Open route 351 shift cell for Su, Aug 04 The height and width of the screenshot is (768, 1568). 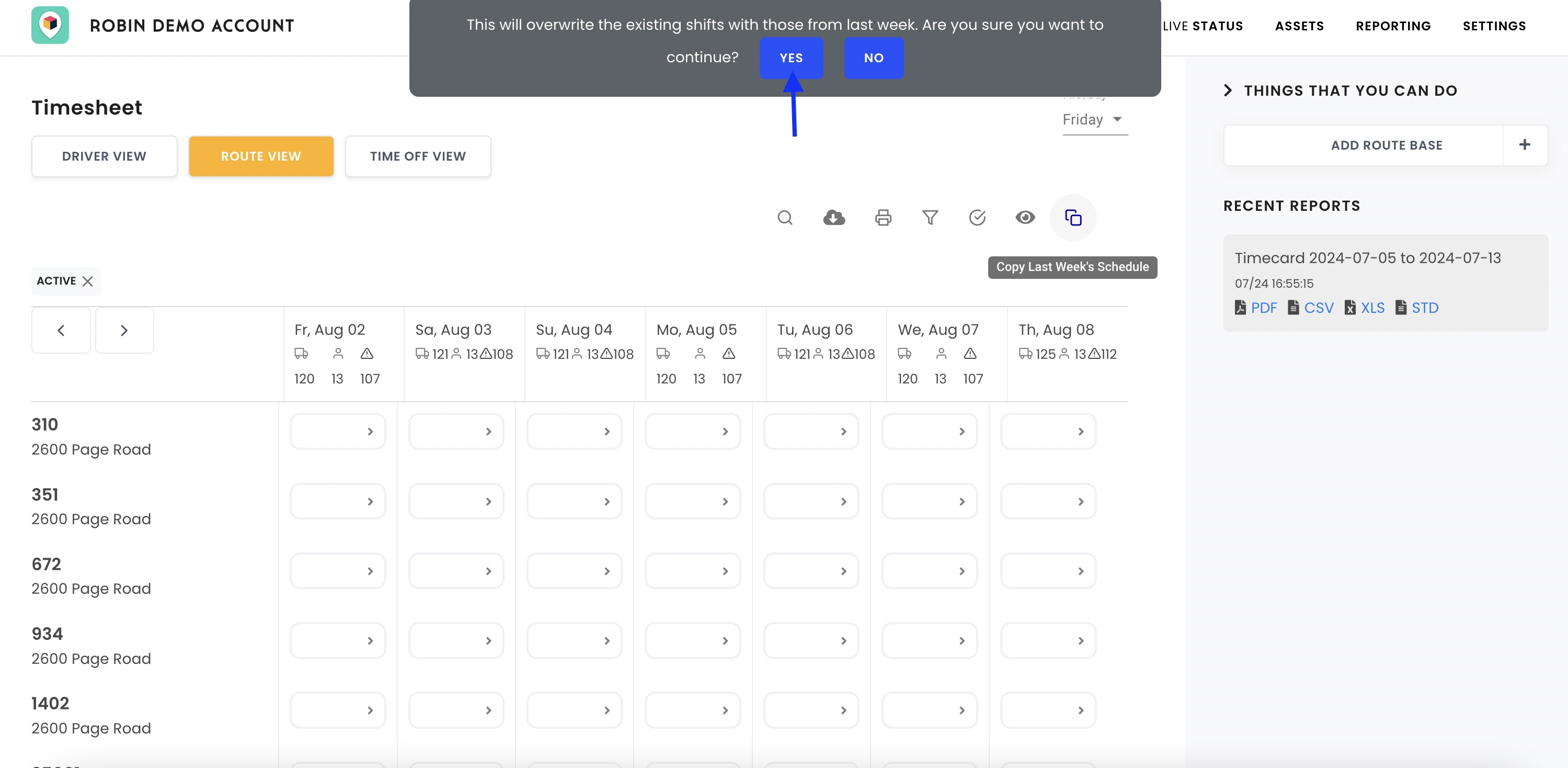[574, 501]
